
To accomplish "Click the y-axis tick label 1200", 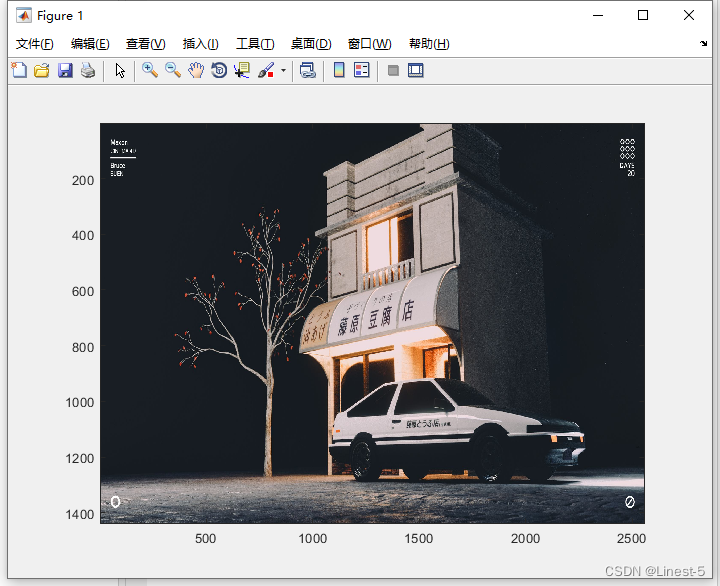I will coord(80,458).
